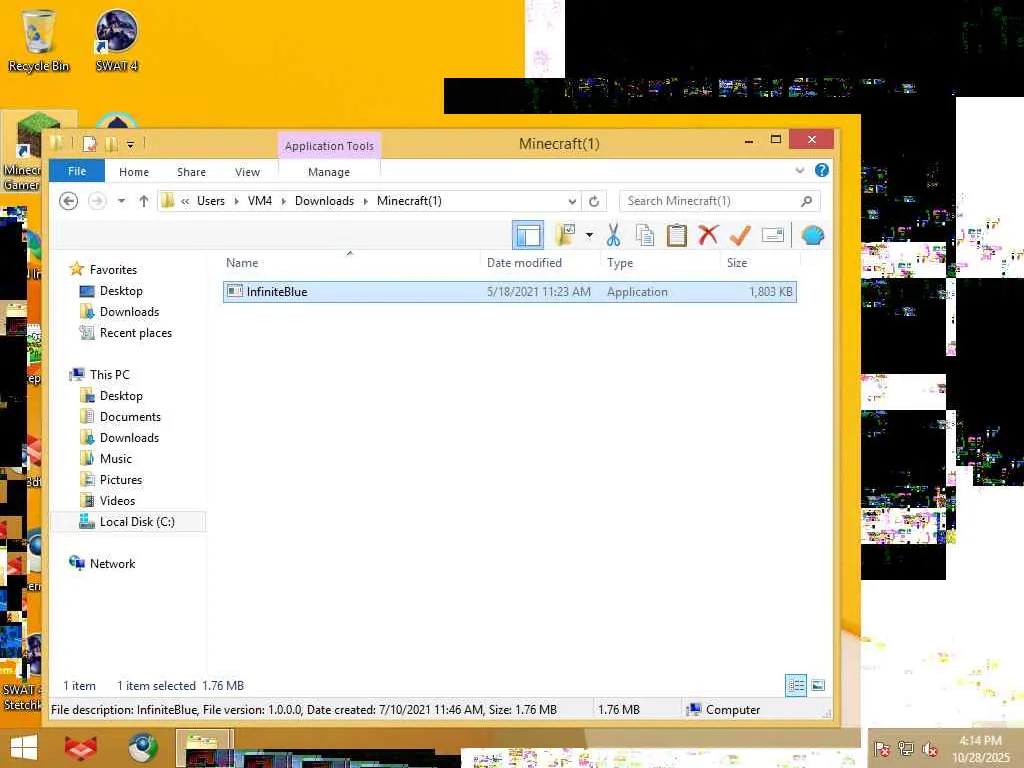Refresh the Minecraft(1) folder view
This screenshot has width=1024, height=768.
tap(594, 201)
